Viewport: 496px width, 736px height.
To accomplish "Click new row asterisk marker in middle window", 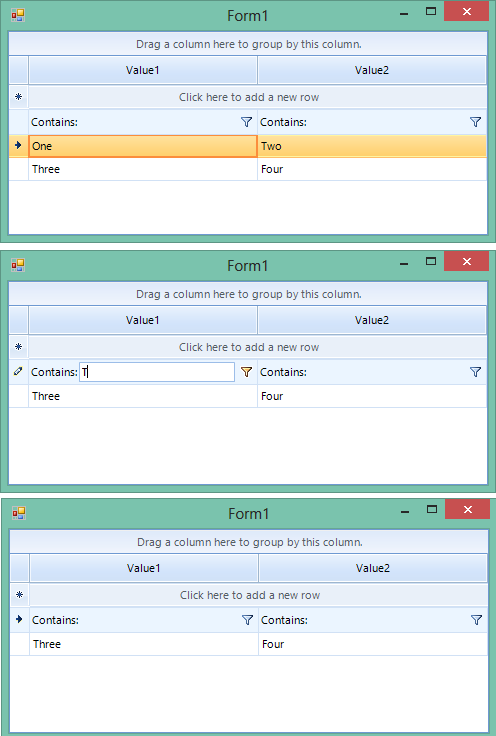I will pos(18,347).
